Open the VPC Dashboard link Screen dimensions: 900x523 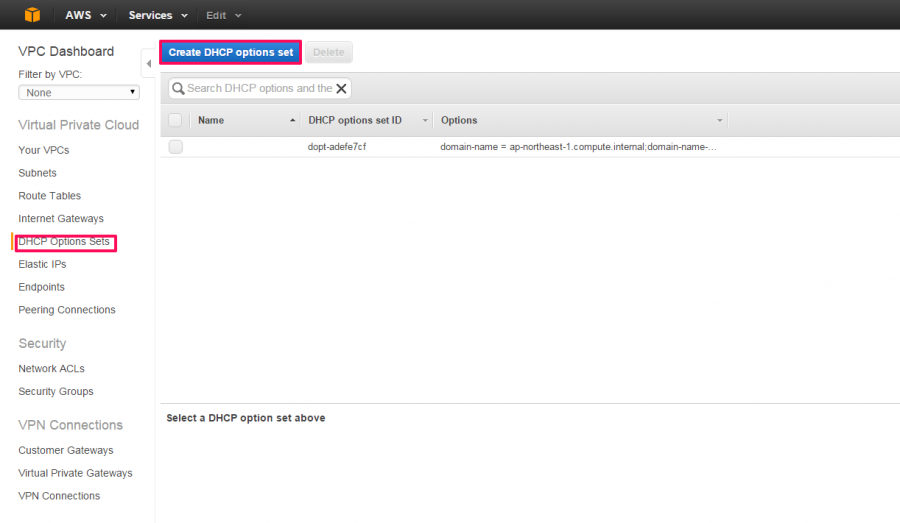pyautogui.click(x=66, y=51)
